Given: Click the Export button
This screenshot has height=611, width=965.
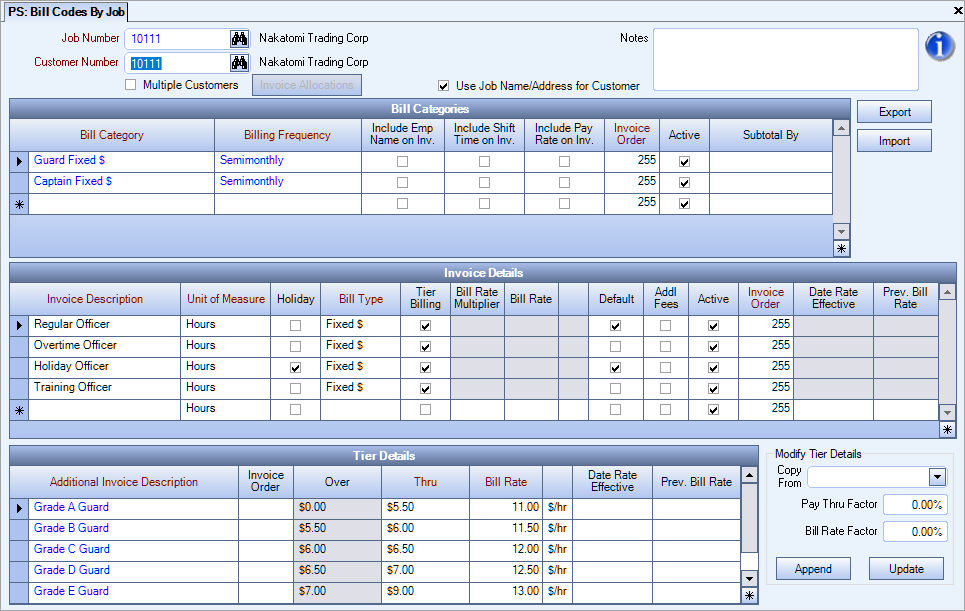Looking at the screenshot, I should 894,112.
